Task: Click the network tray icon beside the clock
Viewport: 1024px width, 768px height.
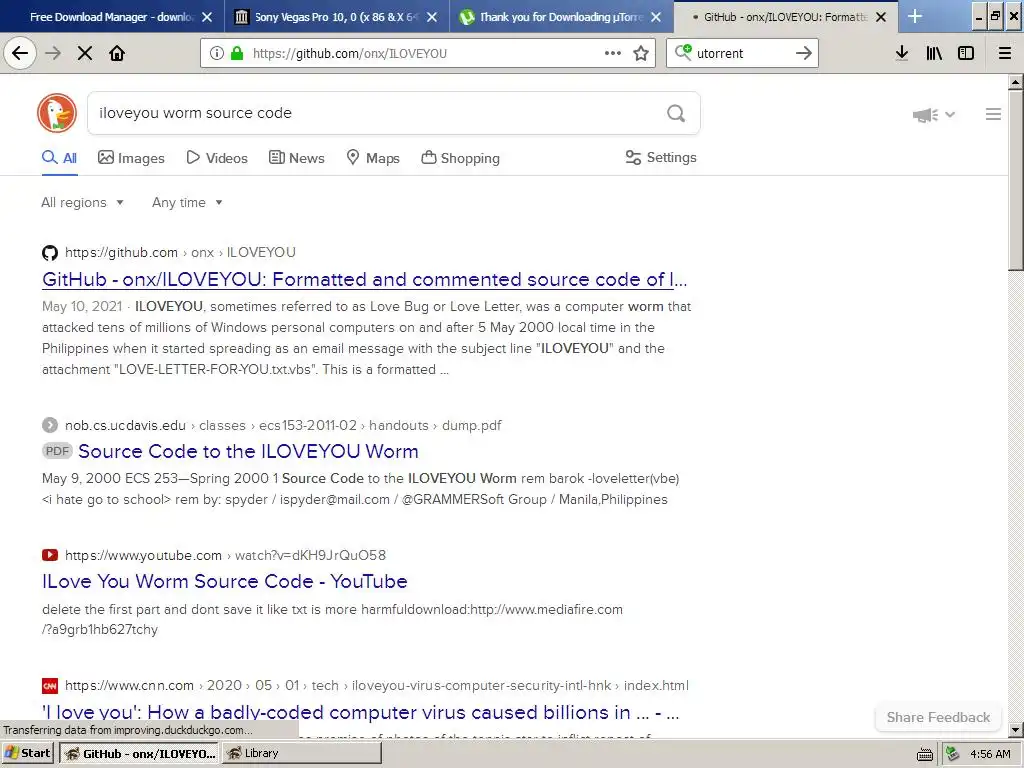Action: pyautogui.click(x=953, y=754)
